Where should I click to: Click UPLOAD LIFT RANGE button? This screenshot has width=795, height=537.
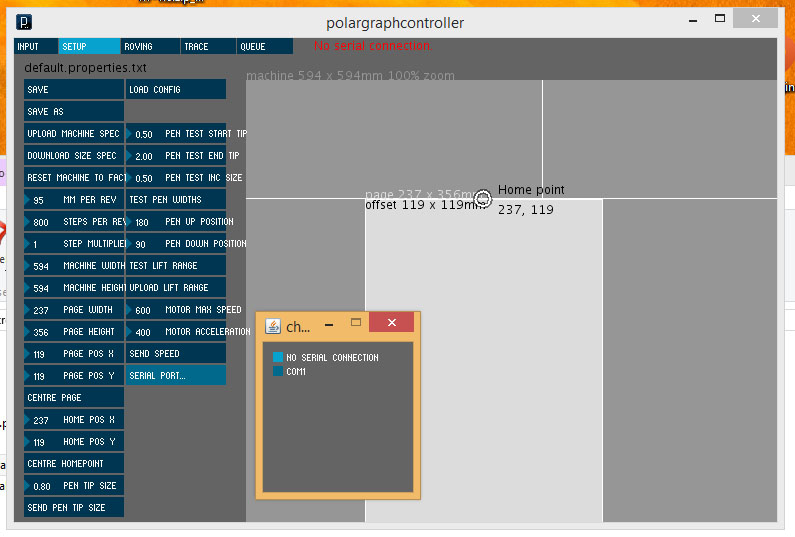(x=176, y=288)
